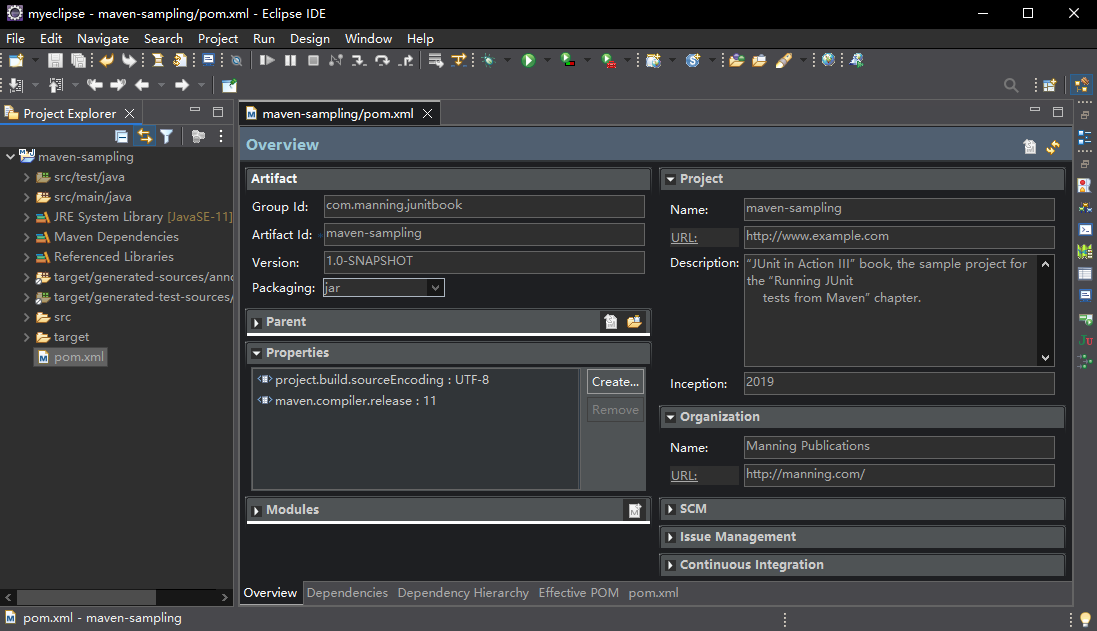Screen dimensions: 1097x631
Task: Expand the Parent section
Action: click(x=257, y=322)
